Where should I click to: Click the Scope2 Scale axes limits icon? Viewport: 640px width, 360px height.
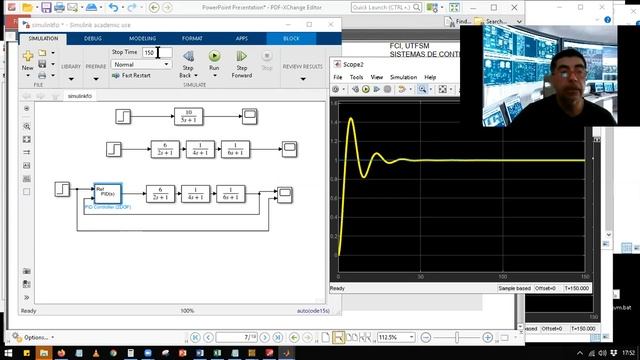(x=442, y=89)
